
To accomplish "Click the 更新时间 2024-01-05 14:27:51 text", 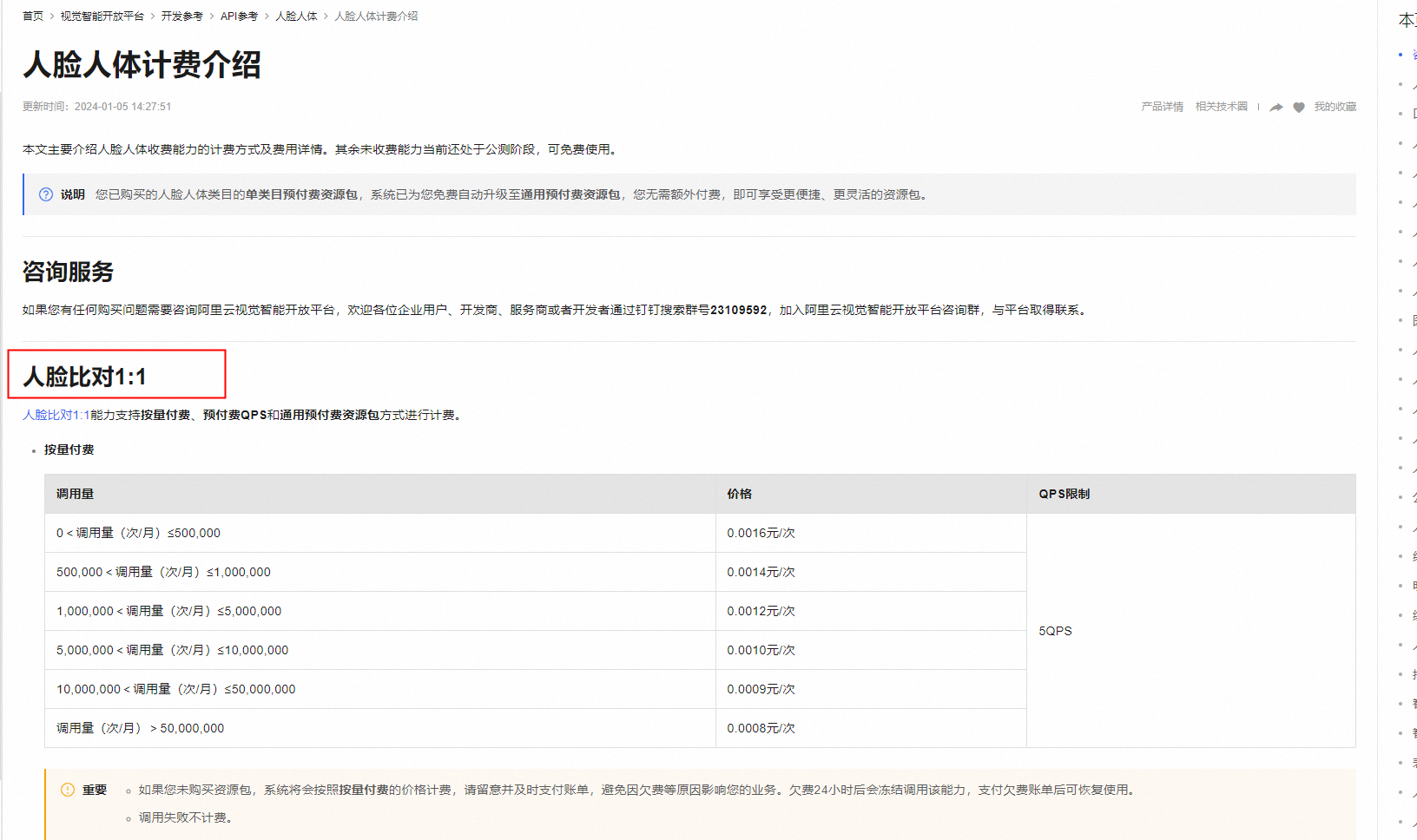I will 97,107.
